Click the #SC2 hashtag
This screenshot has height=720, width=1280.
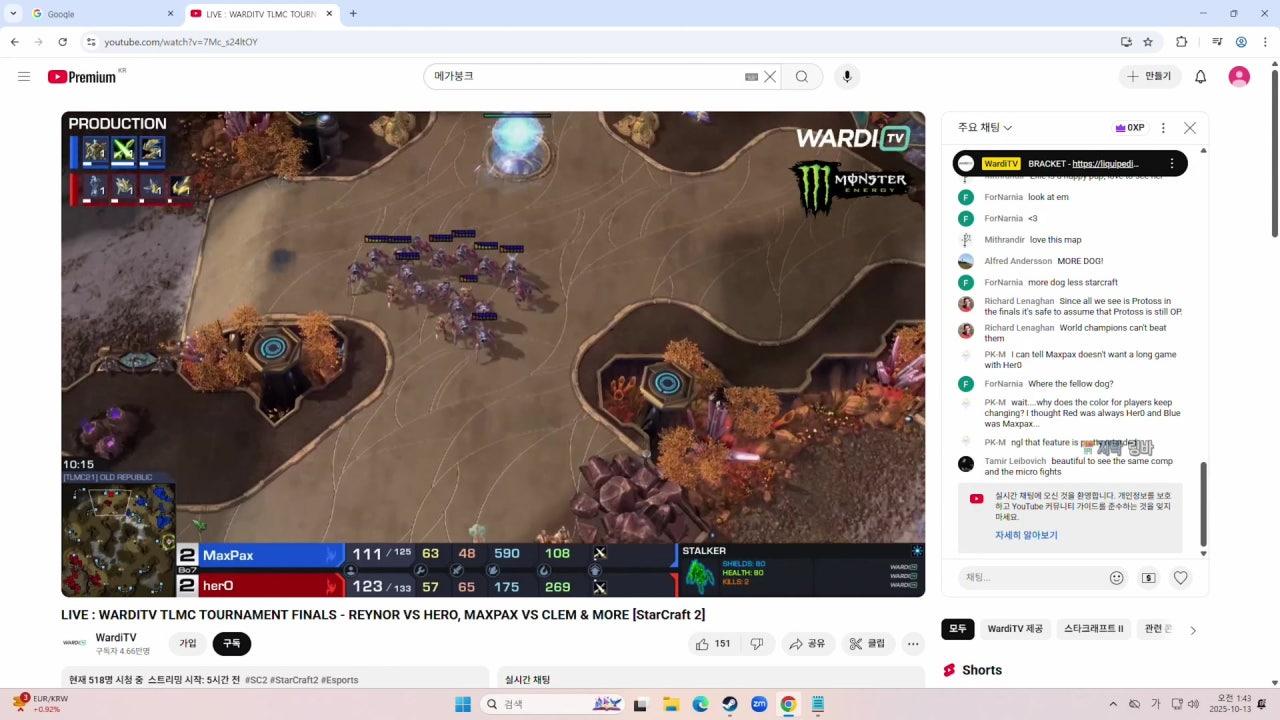[x=256, y=680]
